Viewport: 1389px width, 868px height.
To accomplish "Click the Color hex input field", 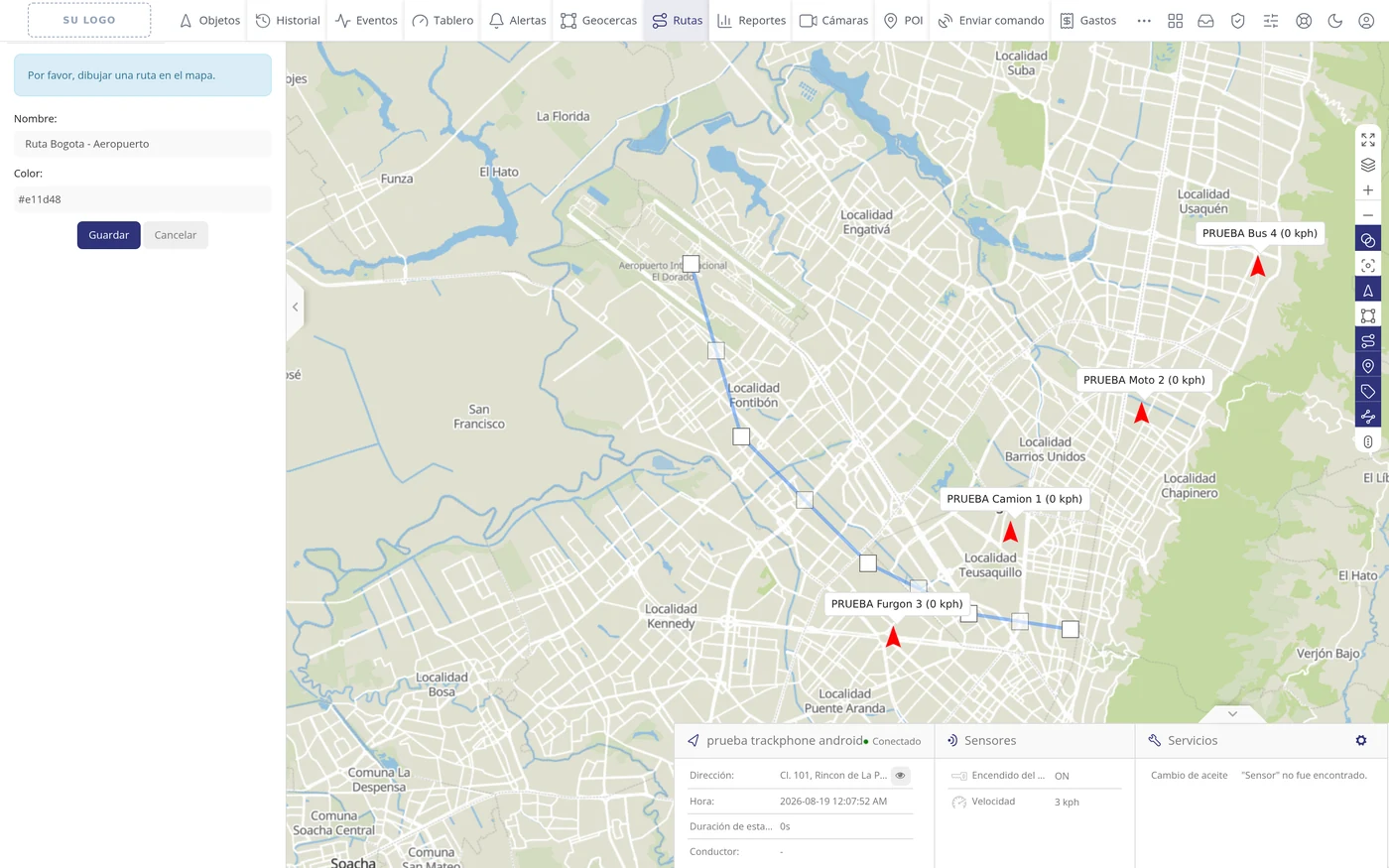I will tap(143, 199).
